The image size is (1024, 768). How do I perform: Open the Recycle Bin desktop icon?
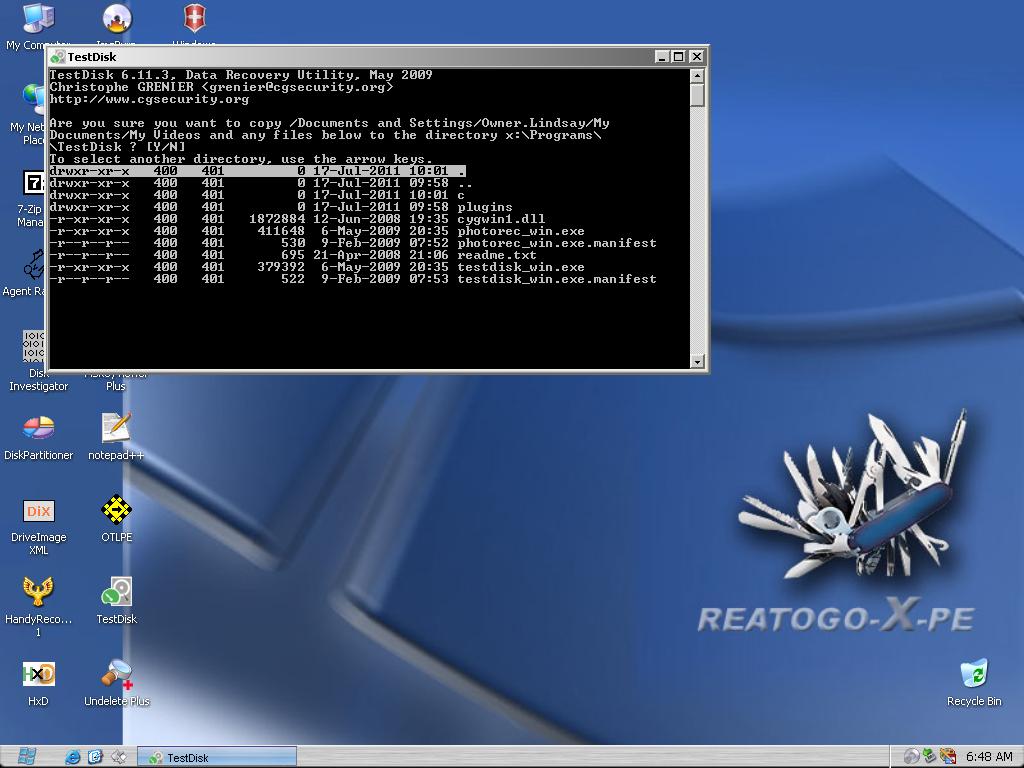tap(974, 674)
